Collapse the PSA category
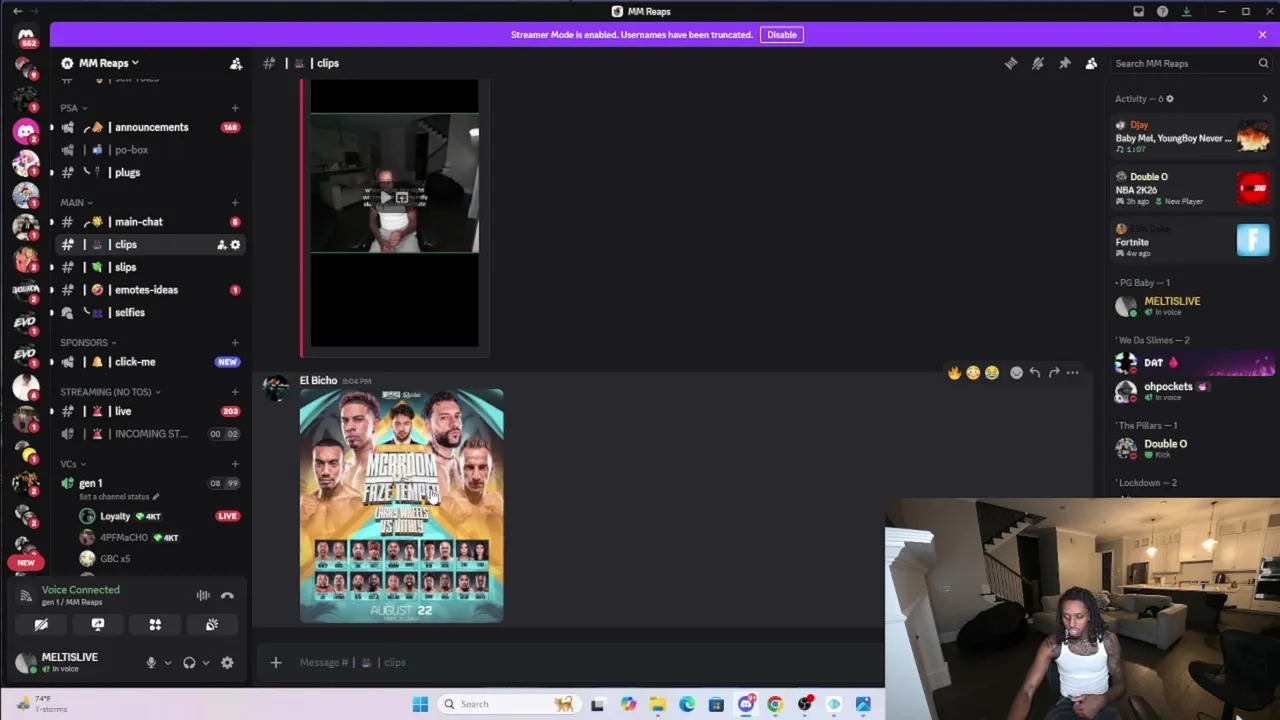Viewport: 1280px width, 720px height. 73,108
